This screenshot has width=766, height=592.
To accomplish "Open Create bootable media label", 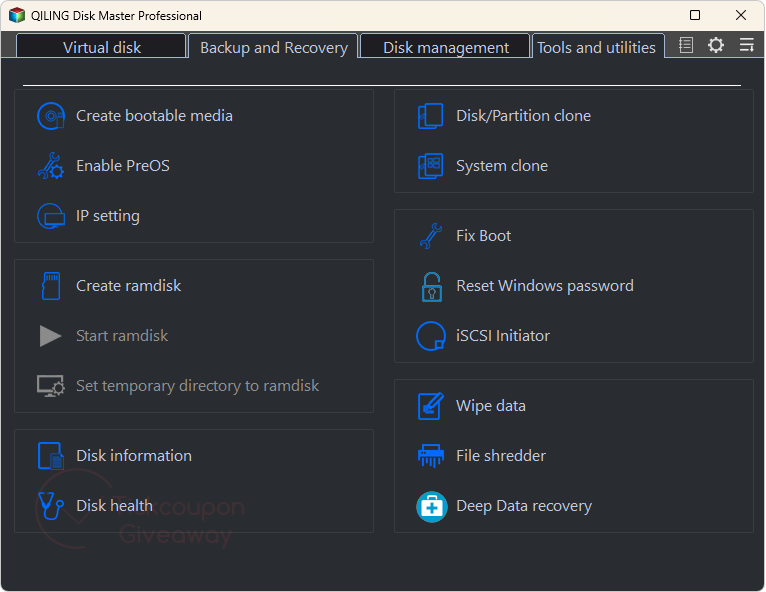I will [x=154, y=116].
